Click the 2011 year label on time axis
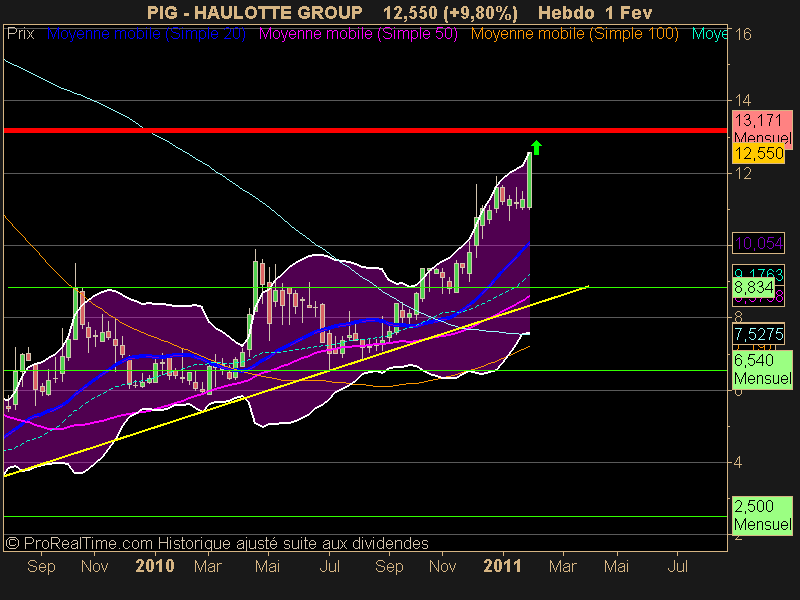800x600 pixels. click(x=503, y=566)
